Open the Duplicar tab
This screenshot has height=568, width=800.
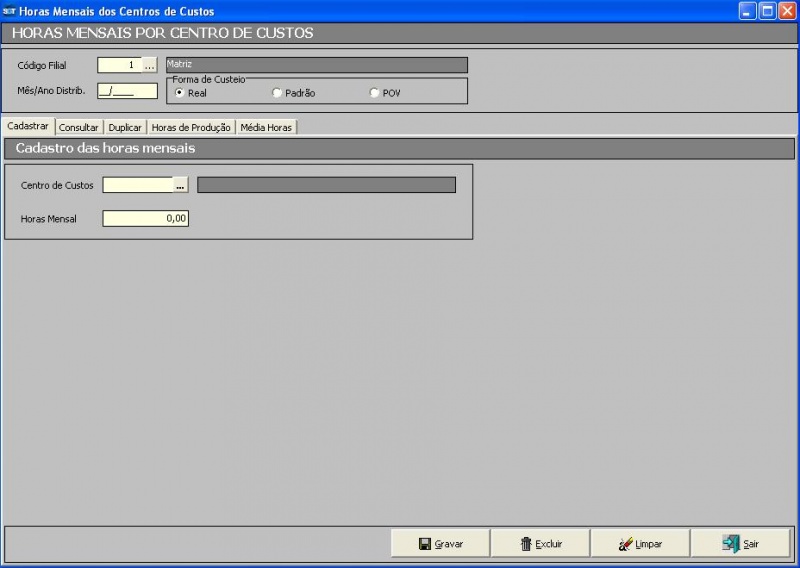click(125, 127)
